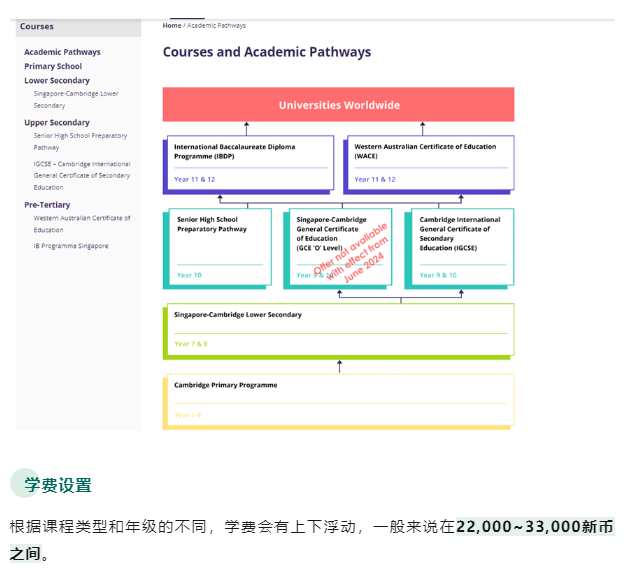Click the Year 1-6 label
629x575 pixels.
tap(187, 415)
